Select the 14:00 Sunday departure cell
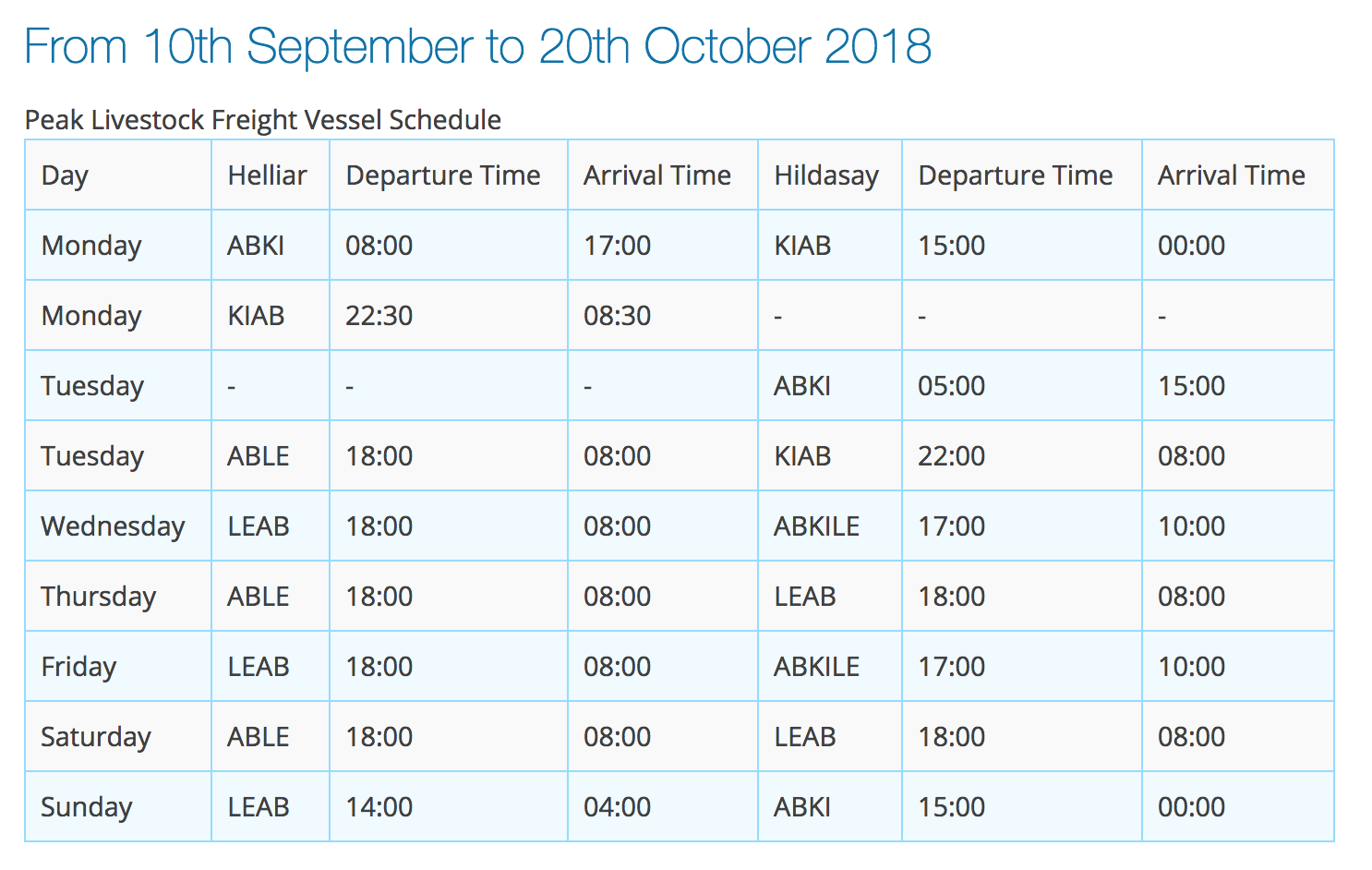 449,806
